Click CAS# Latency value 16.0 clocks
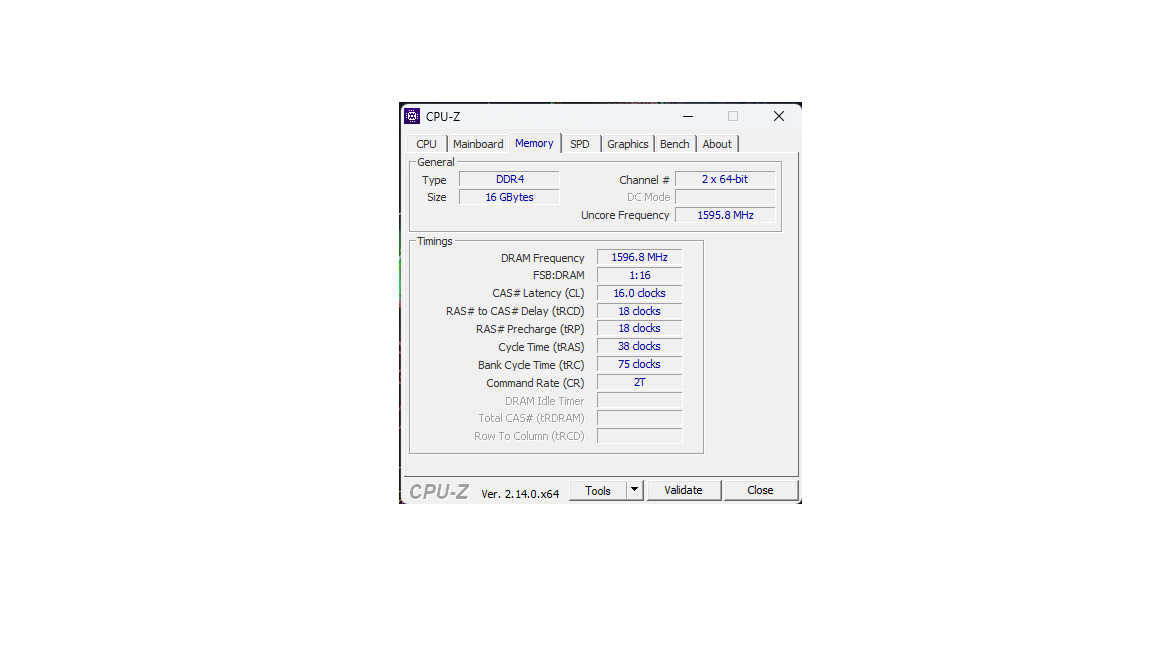The width and height of the screenshot is (1152, 648). tap(640, 293)
